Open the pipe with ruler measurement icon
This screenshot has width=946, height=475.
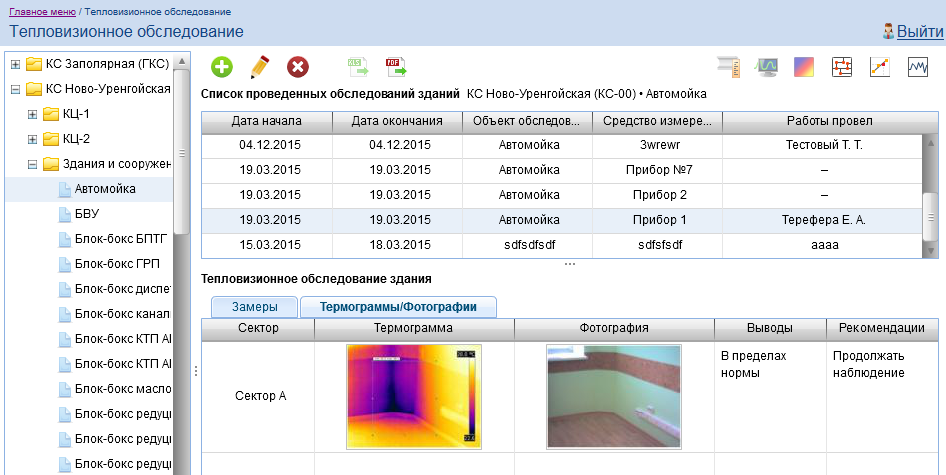coord(729,66)
